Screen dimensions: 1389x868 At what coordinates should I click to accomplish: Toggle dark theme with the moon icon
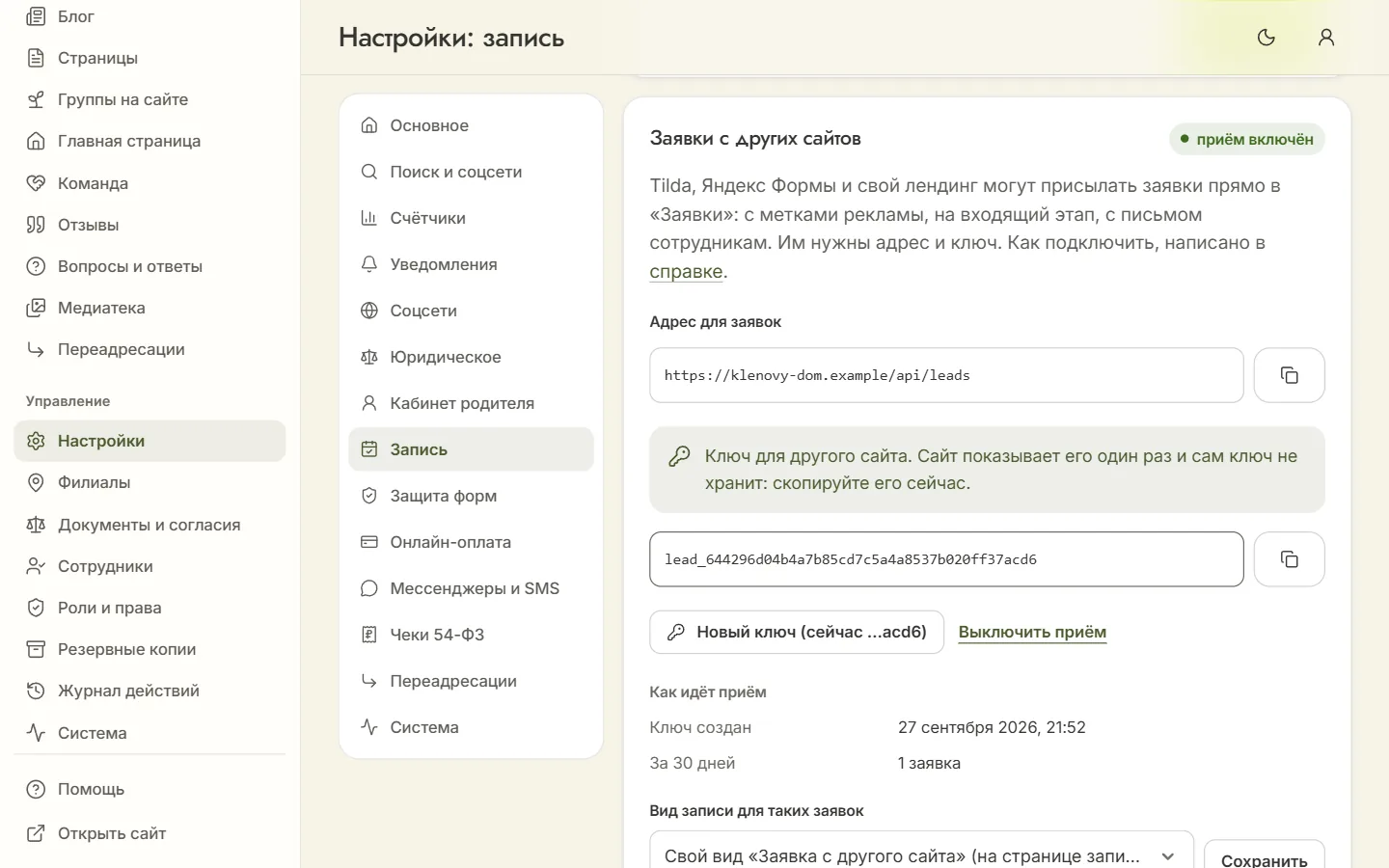[x=1266, y=38]
